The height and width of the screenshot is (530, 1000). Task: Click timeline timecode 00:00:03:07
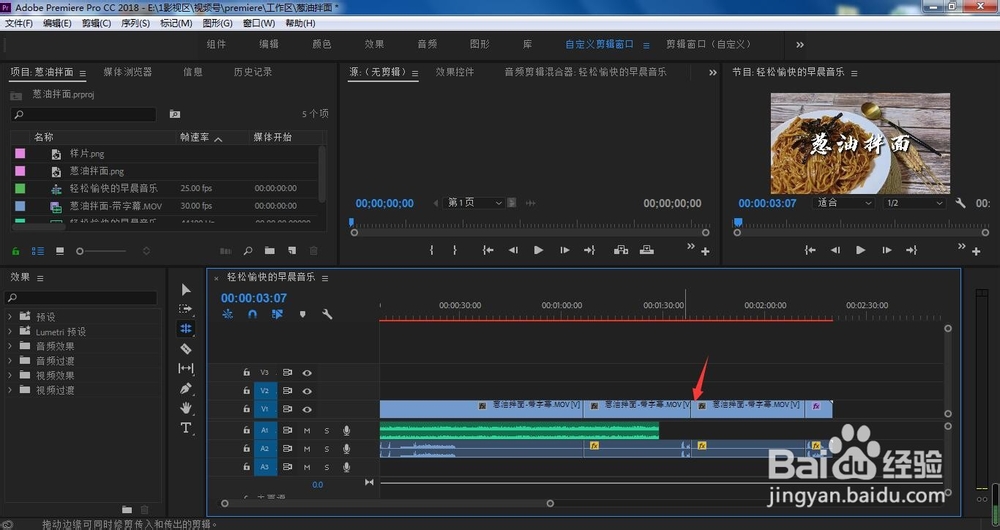coord(254,298)
